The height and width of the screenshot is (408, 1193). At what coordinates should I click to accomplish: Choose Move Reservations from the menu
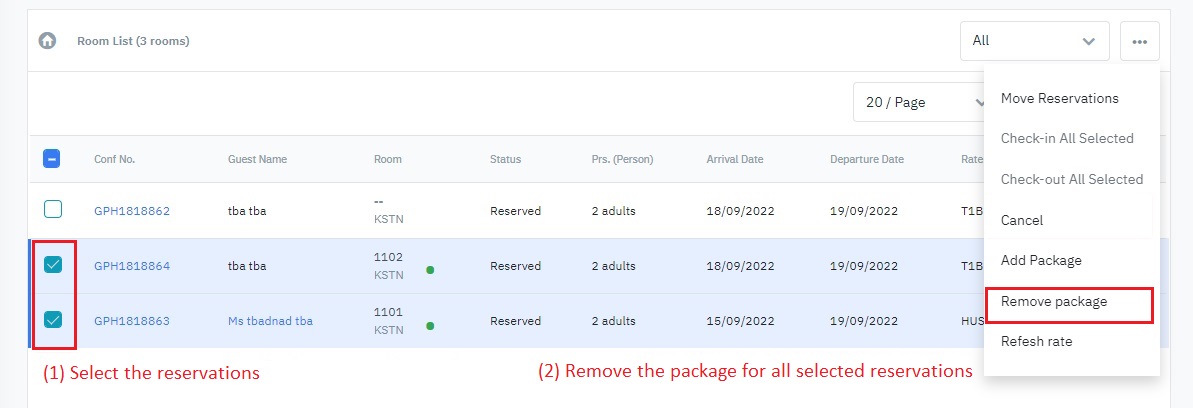[x=1059, y=98]
